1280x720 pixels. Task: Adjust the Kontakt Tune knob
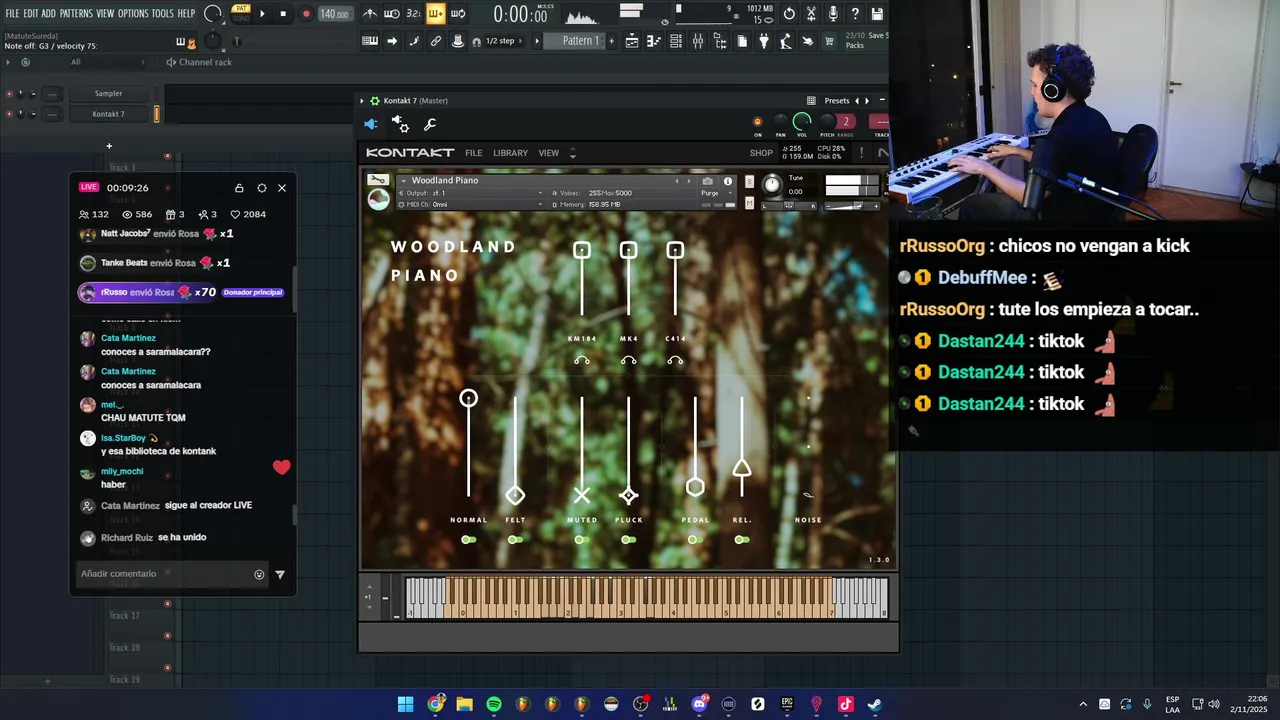(x=772, y=184)
